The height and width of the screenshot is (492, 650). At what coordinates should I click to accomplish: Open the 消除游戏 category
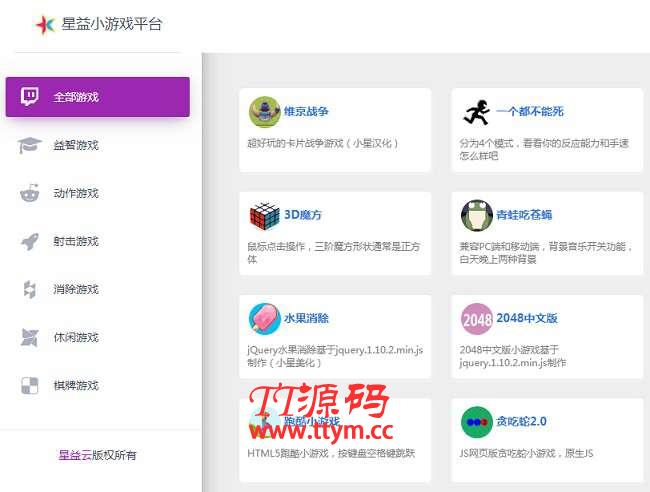tap(76, 289)
